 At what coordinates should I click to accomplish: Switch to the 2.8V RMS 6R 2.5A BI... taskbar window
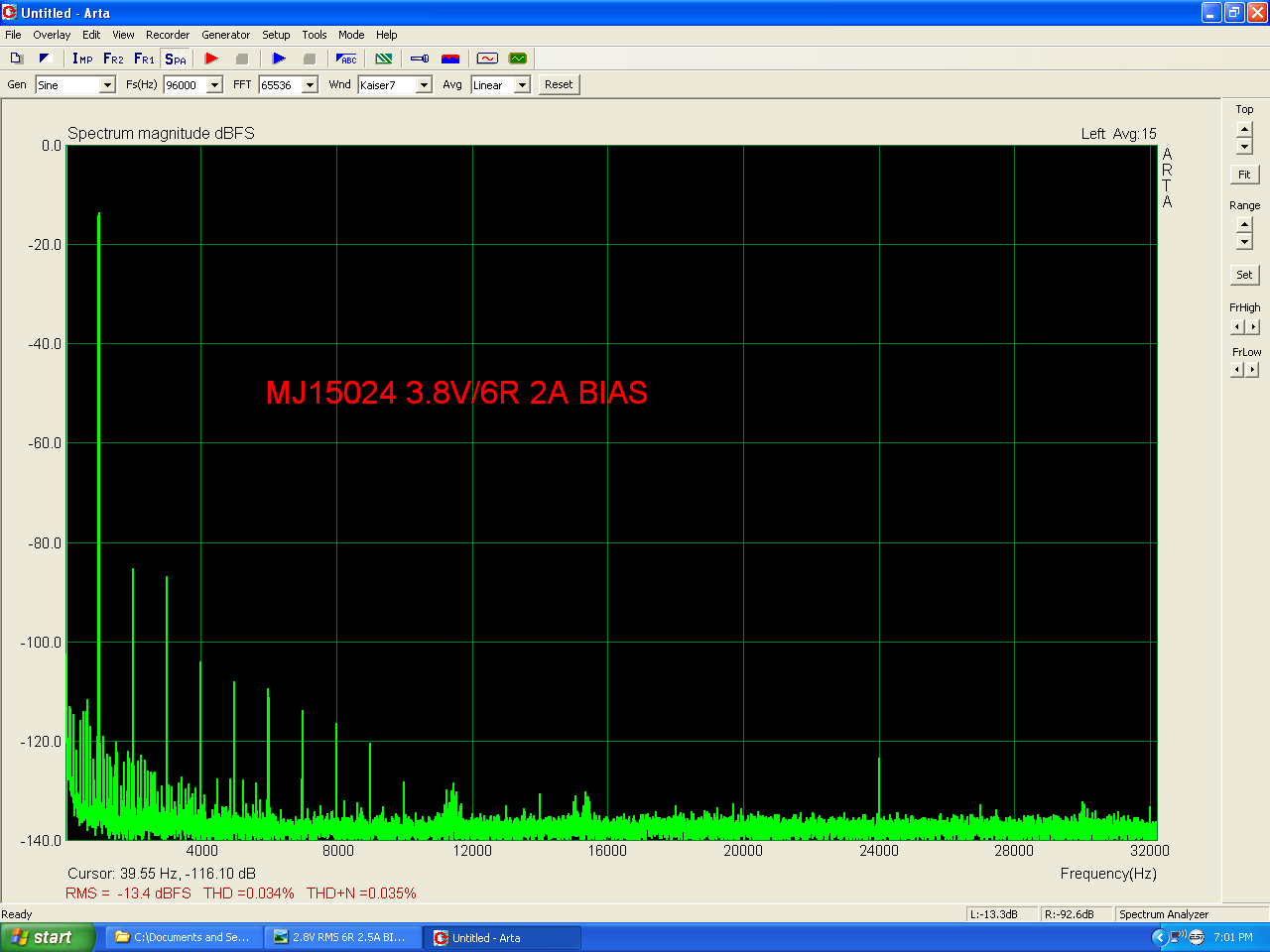(x=343, y=937)
